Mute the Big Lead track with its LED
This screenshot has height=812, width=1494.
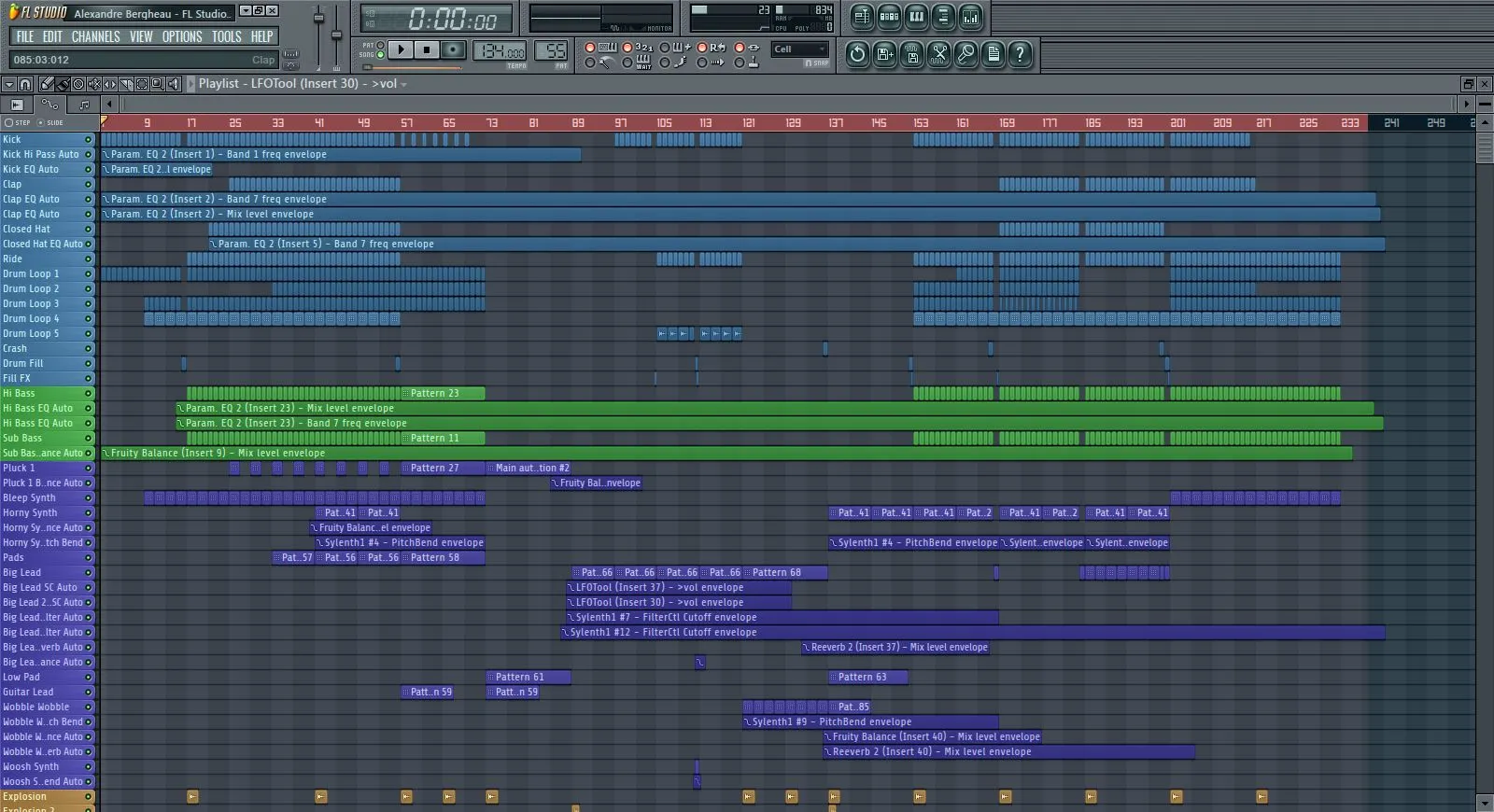pyautogui.click(x=89, y=572)
